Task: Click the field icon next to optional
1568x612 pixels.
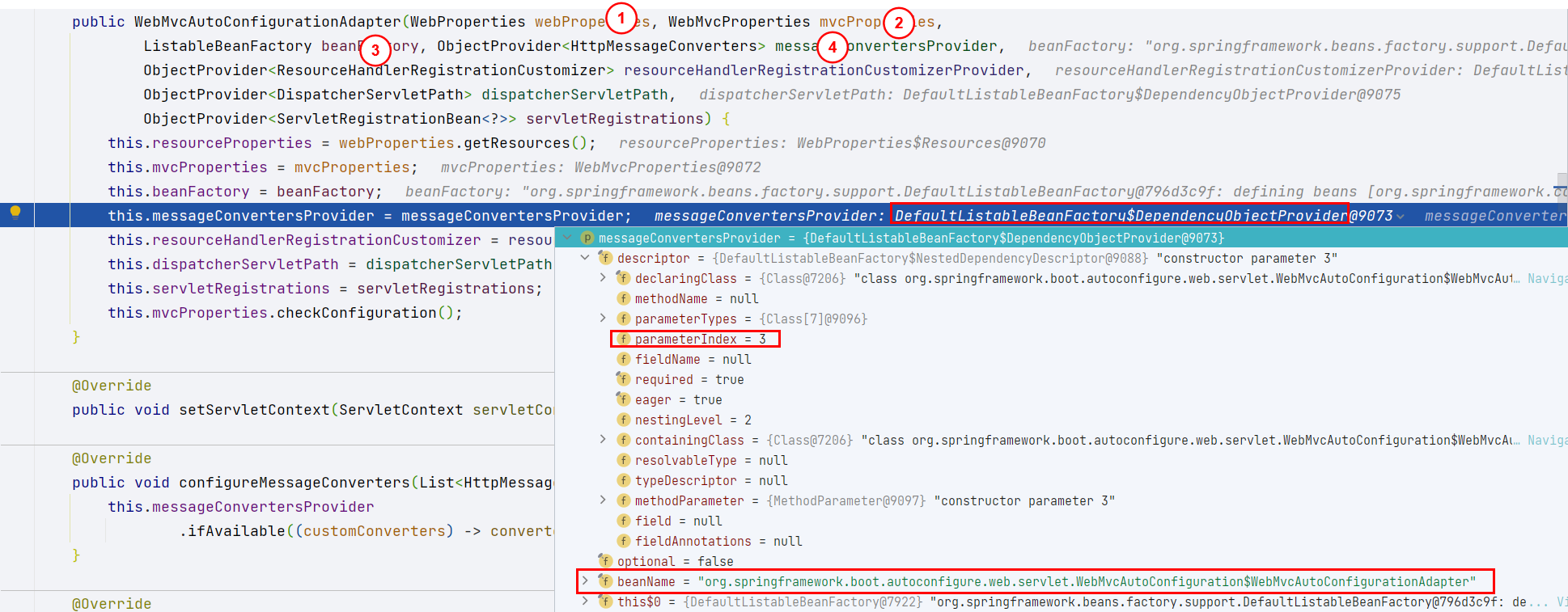Action: coord(605,561)
